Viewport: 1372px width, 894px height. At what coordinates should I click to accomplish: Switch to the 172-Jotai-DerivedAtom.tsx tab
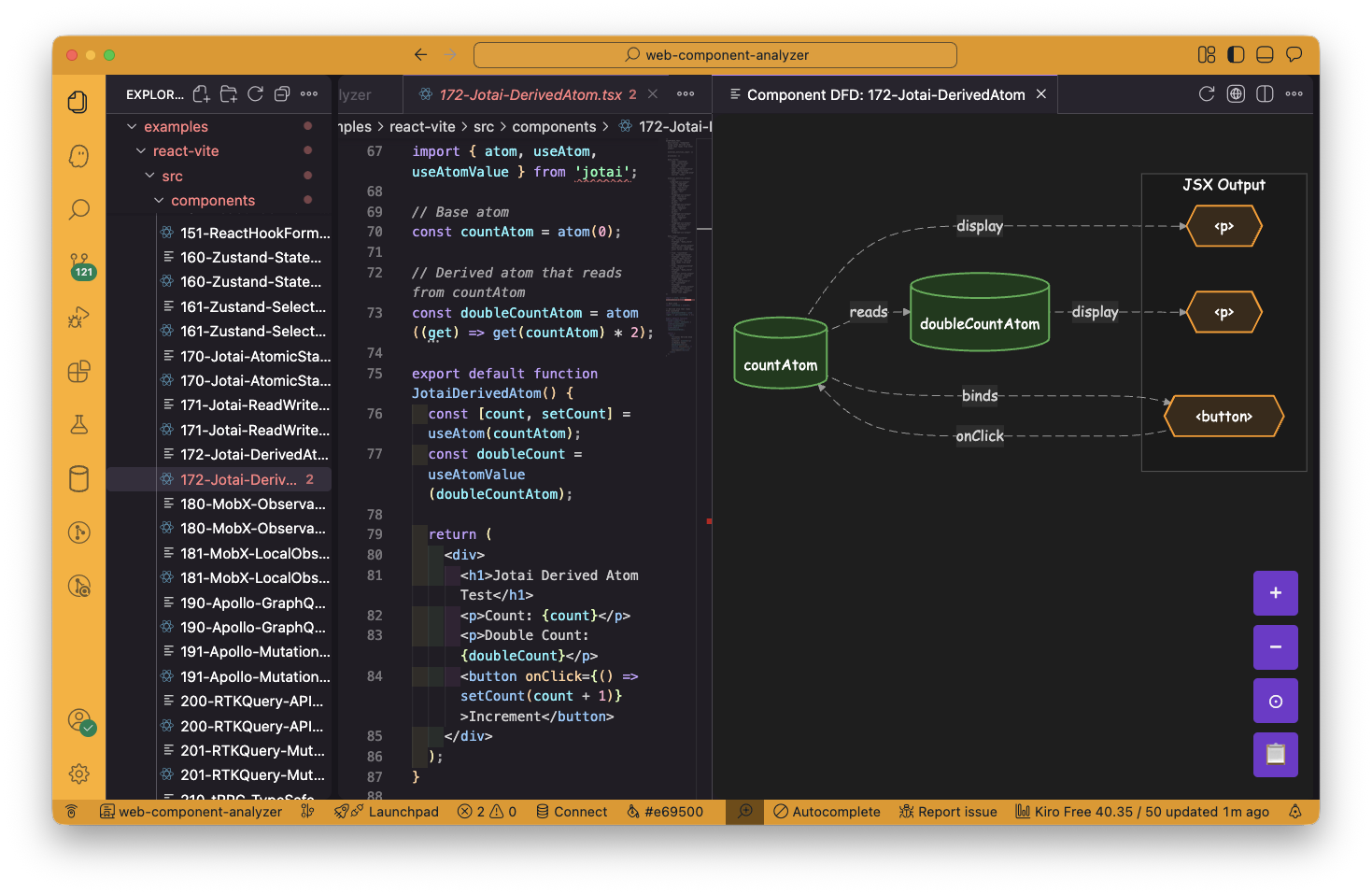click(530, 94)
